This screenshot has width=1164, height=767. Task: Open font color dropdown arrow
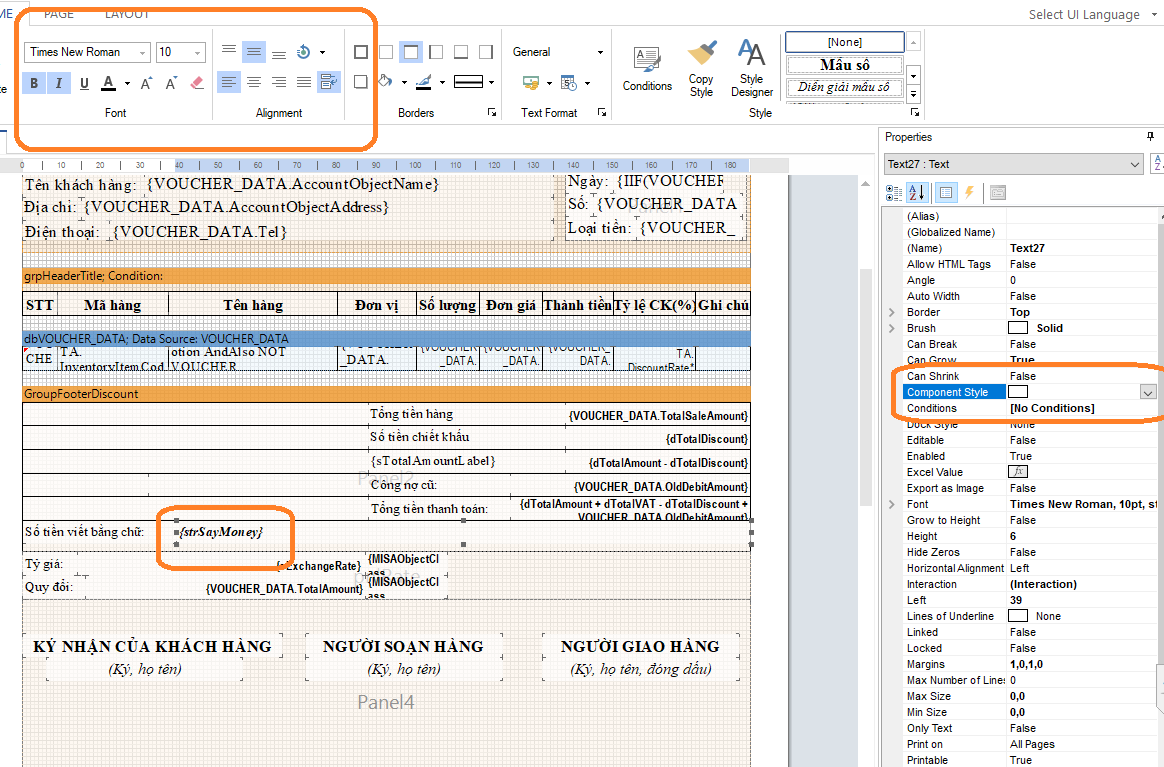click(127, 83)
